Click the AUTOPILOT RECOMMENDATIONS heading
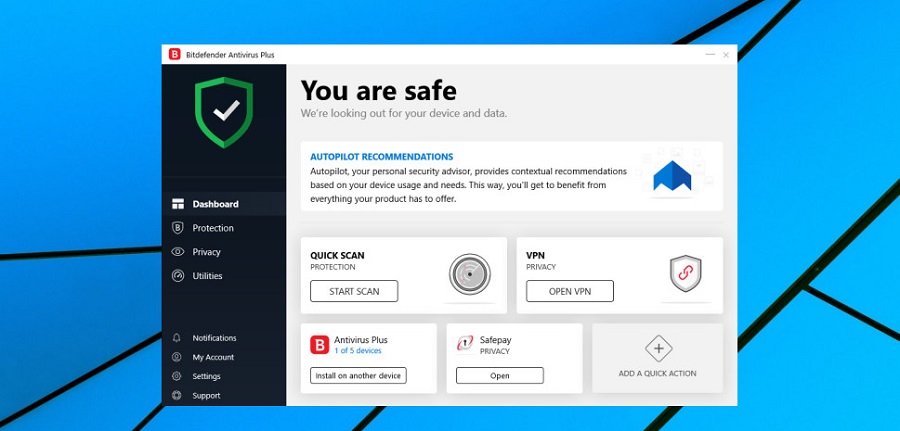Image resolution: width=900 pixels, height=431 pixels. click(382, 157)
